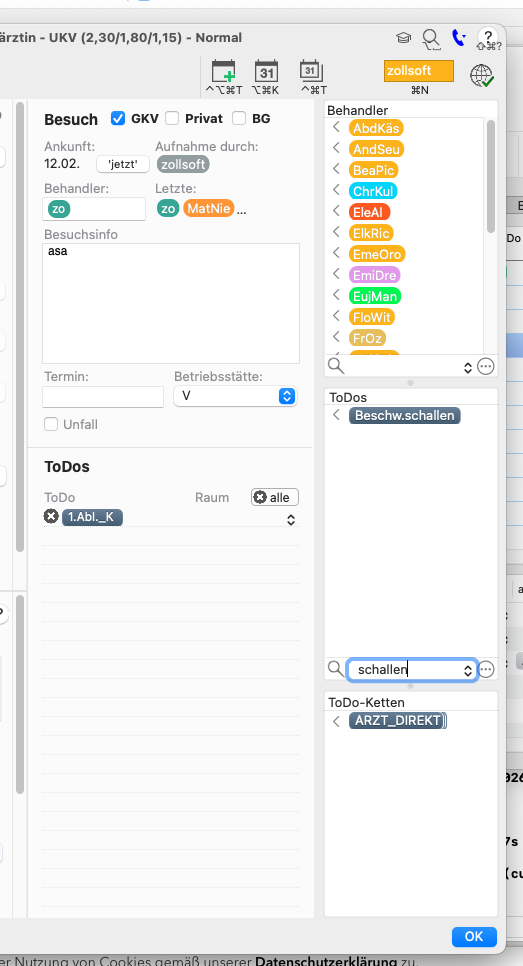Uncheck the GKV checkbox
Image resolution: width=523 pixels, height=966 pixels.
coord(118,118)
